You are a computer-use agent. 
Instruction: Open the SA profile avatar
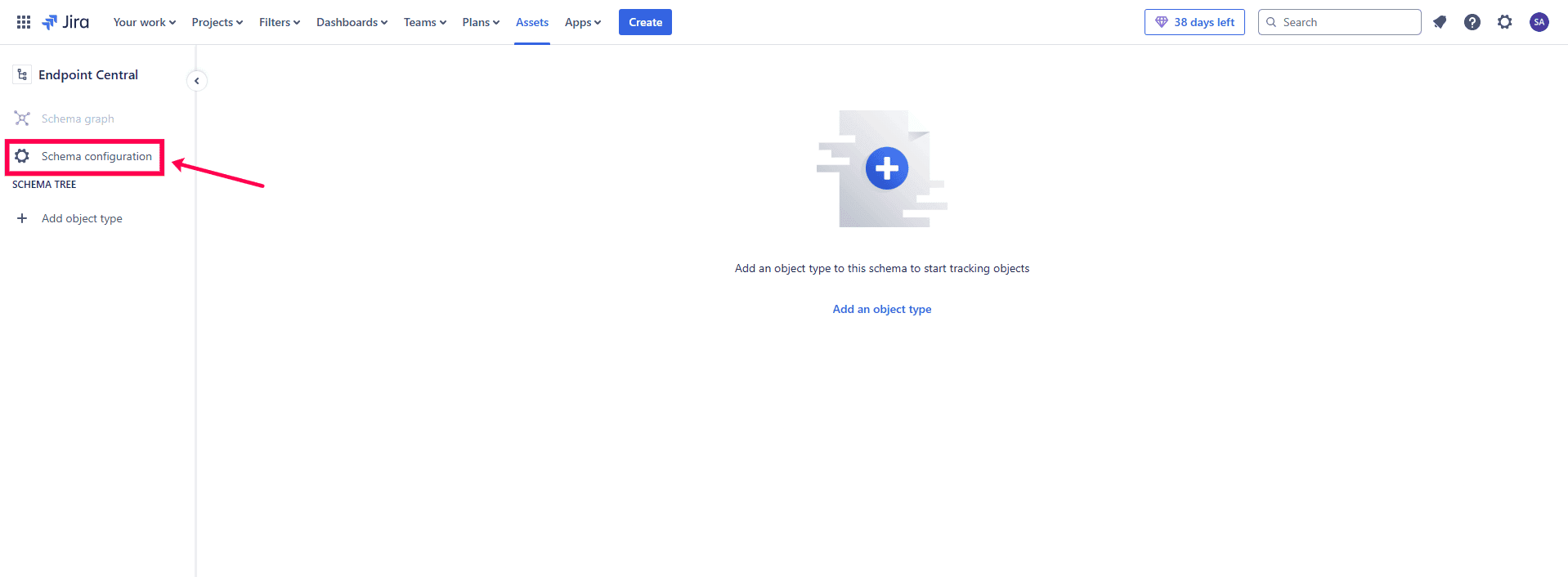point(1539,22)
